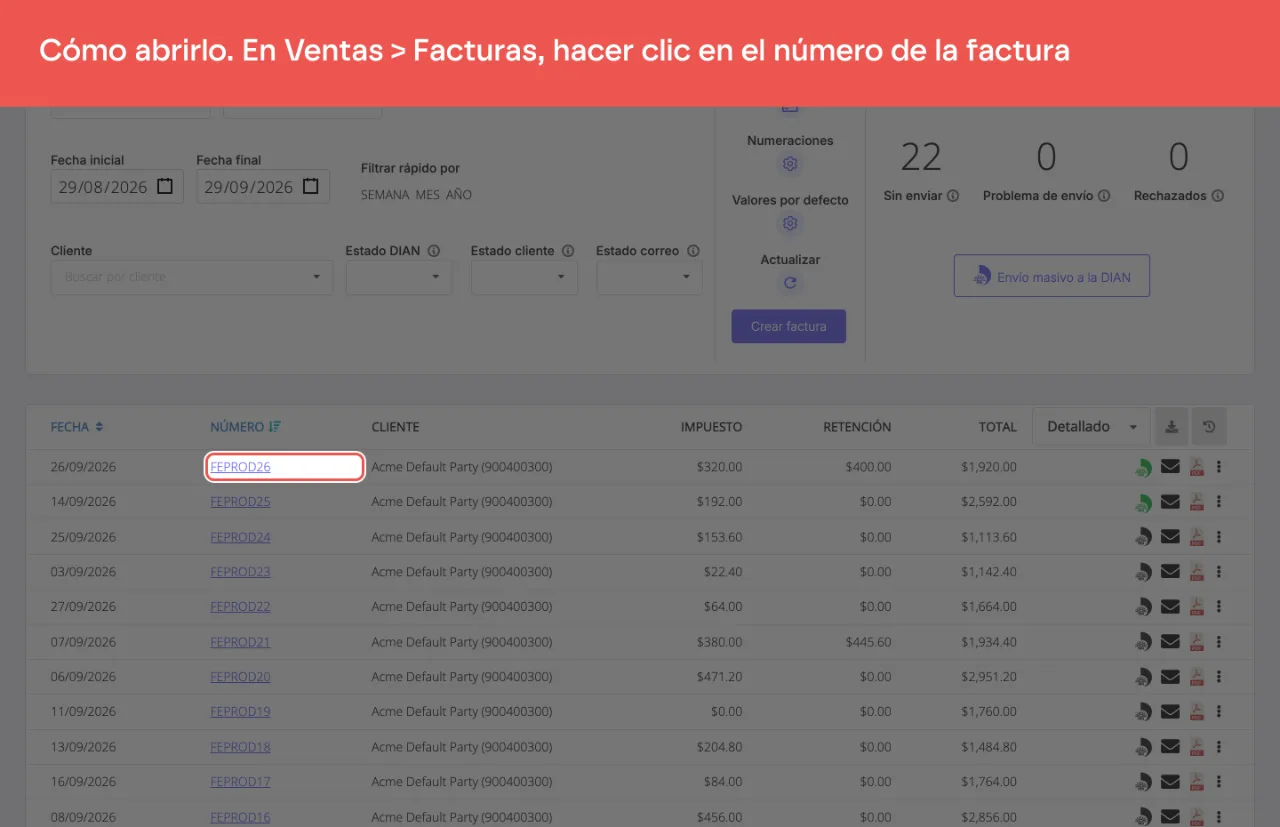Sort by the NÚMERO column header
The width and height of the screenshot is (1280, 827).
click(x=246, y=427)
